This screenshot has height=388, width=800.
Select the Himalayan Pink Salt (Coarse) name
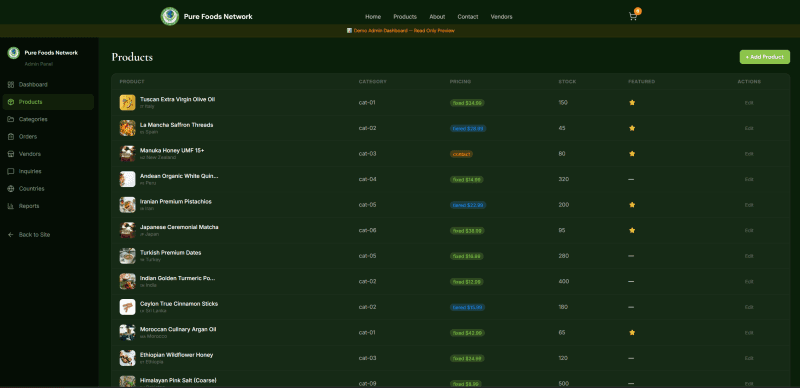click(x=178, y=380)
